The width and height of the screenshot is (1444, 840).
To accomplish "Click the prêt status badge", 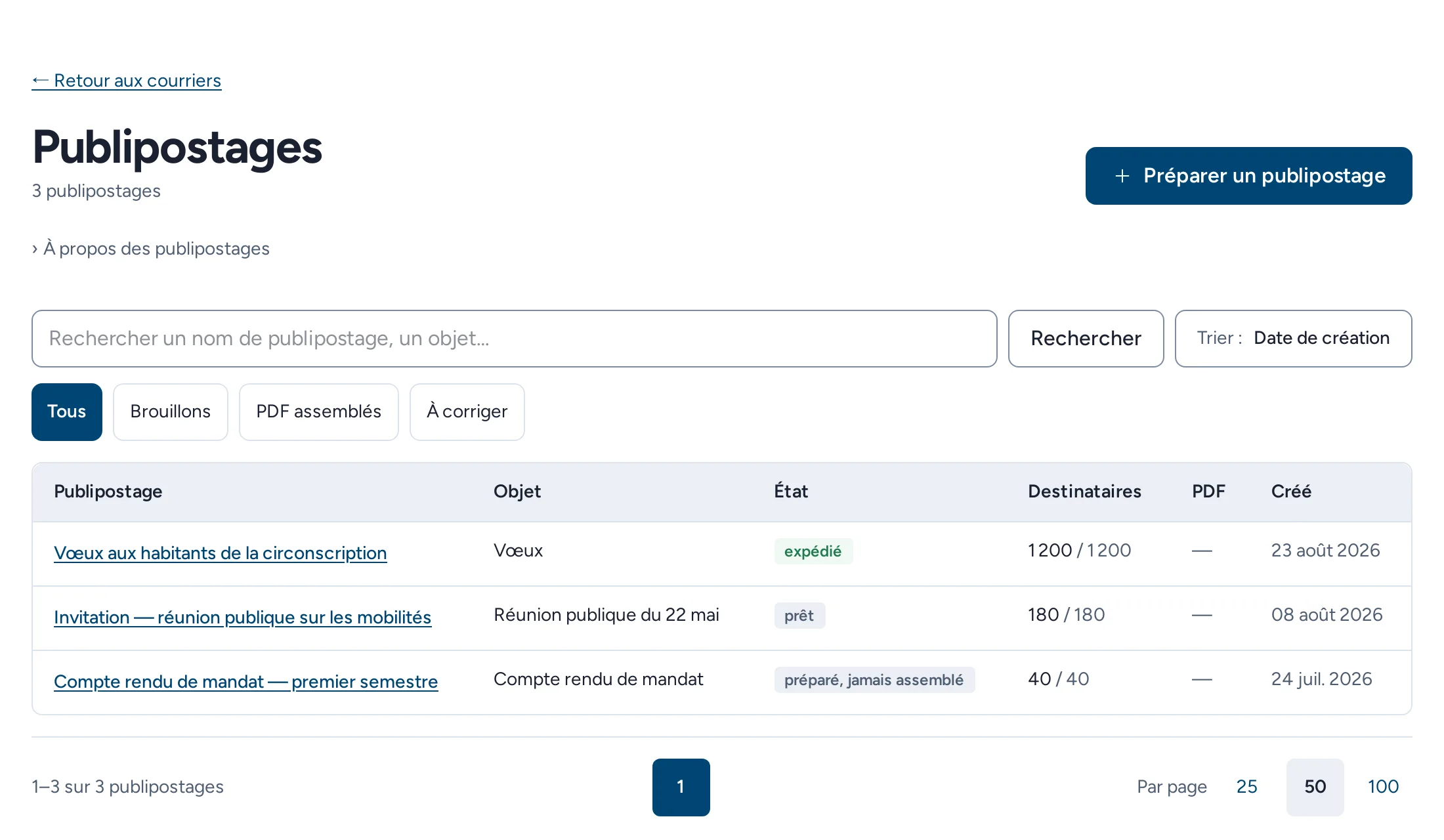I will coord(799,616).
